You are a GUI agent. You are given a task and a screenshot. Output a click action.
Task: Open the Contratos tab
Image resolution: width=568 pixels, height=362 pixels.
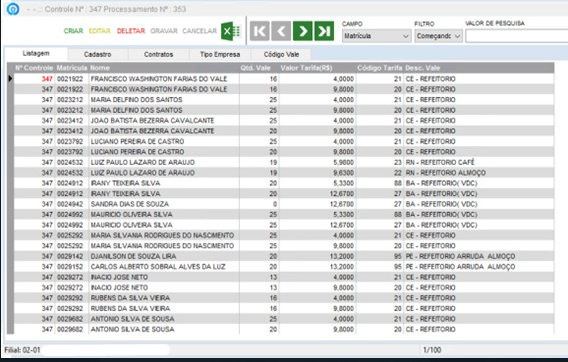click(158, 54)
